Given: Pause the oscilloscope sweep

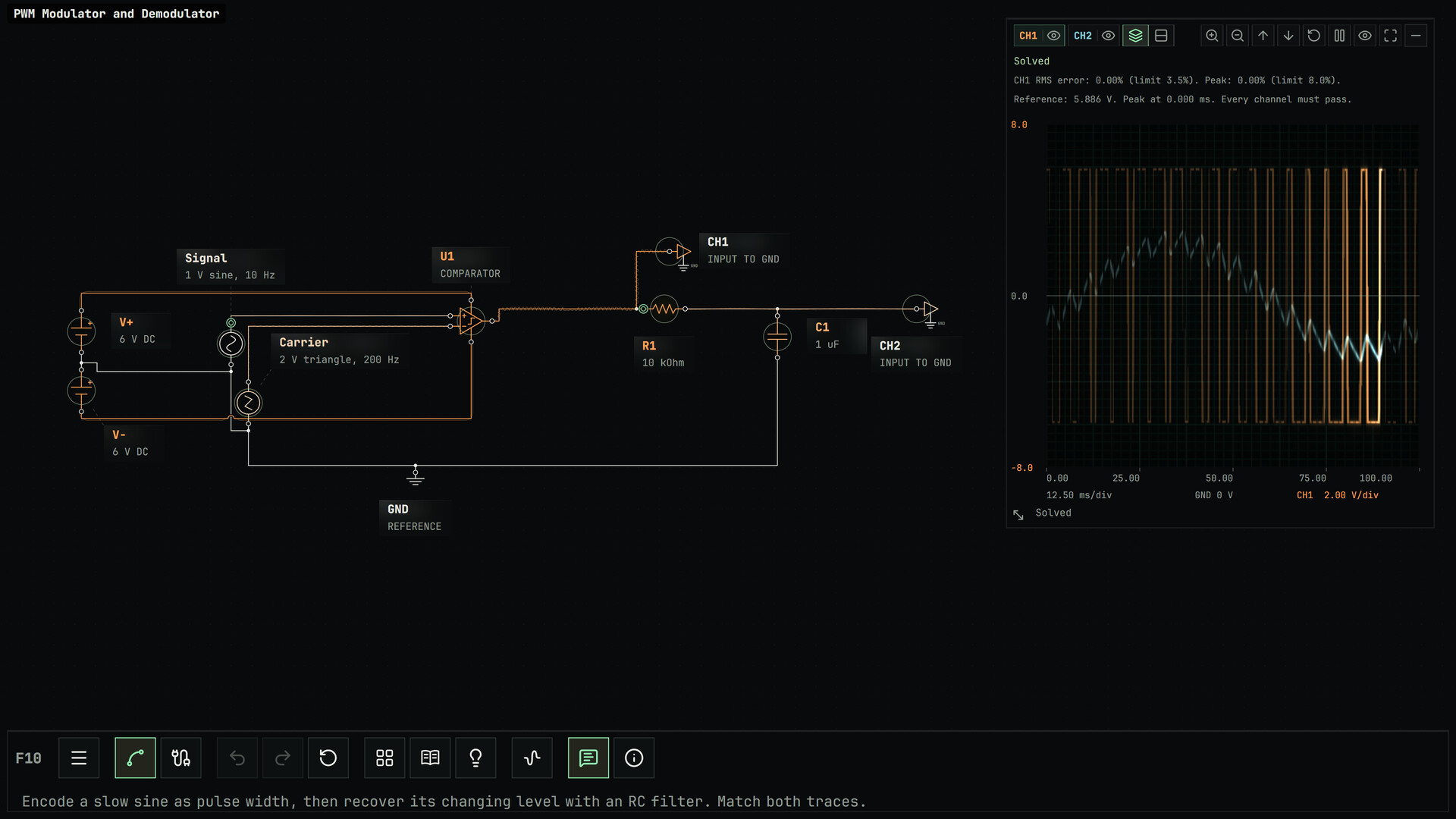Looking at the screenshot, I should (x=1339, y=36).
